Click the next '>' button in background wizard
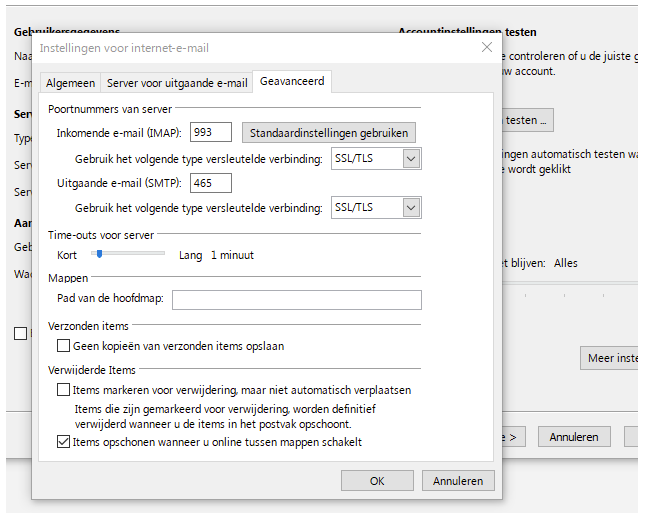 (x=510, y=437)
